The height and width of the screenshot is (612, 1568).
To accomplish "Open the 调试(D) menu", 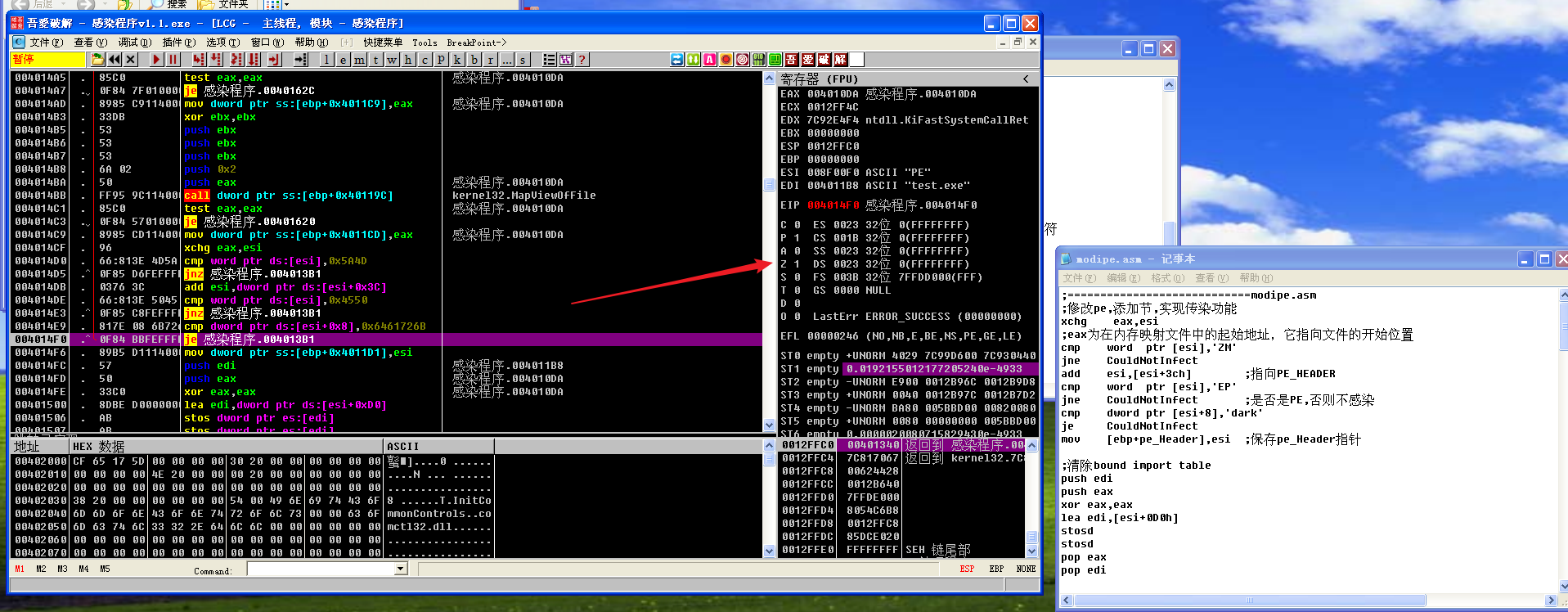I will tap(134, 42).
